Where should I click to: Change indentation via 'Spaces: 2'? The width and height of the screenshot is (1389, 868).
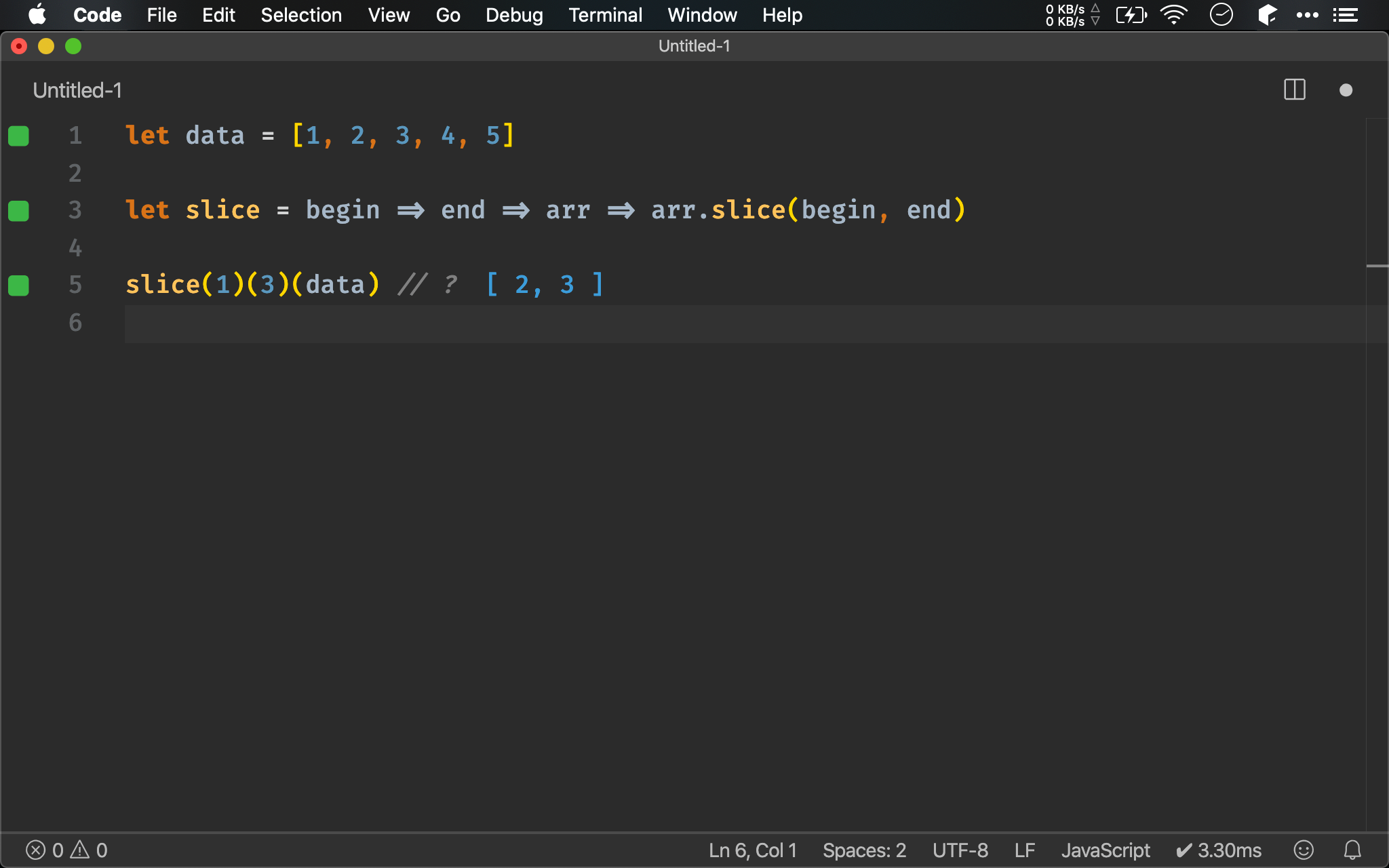click(x=864, y=850)
